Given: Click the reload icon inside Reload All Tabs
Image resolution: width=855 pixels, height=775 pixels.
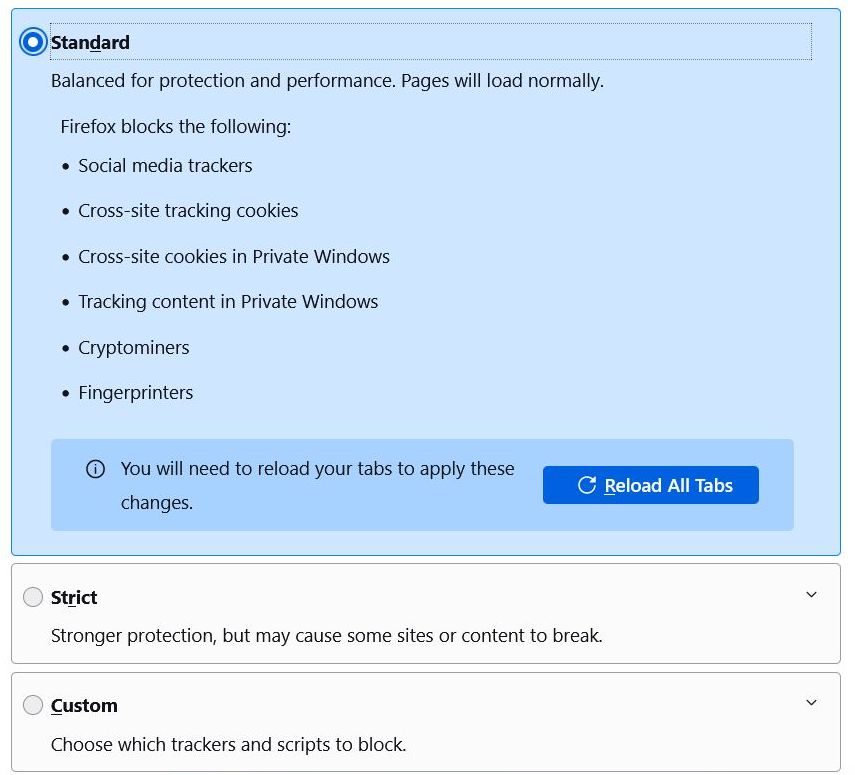Looking at the screenshot, I should (587, 485).
